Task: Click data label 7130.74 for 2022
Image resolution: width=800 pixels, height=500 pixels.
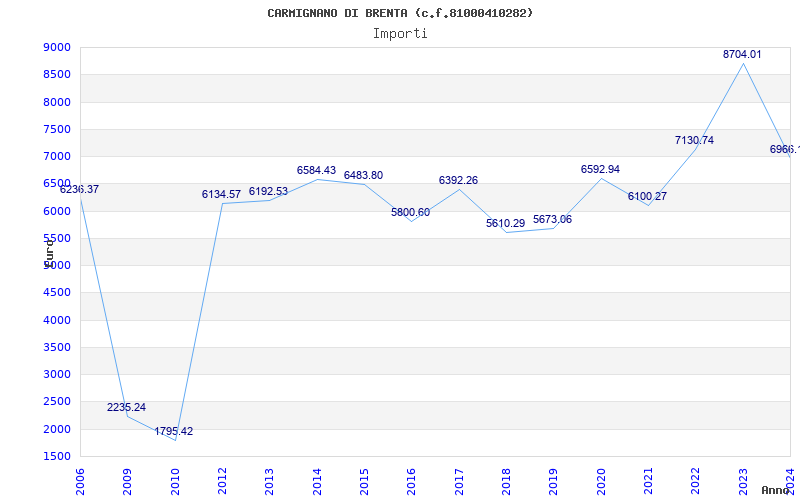Action: 694,140
